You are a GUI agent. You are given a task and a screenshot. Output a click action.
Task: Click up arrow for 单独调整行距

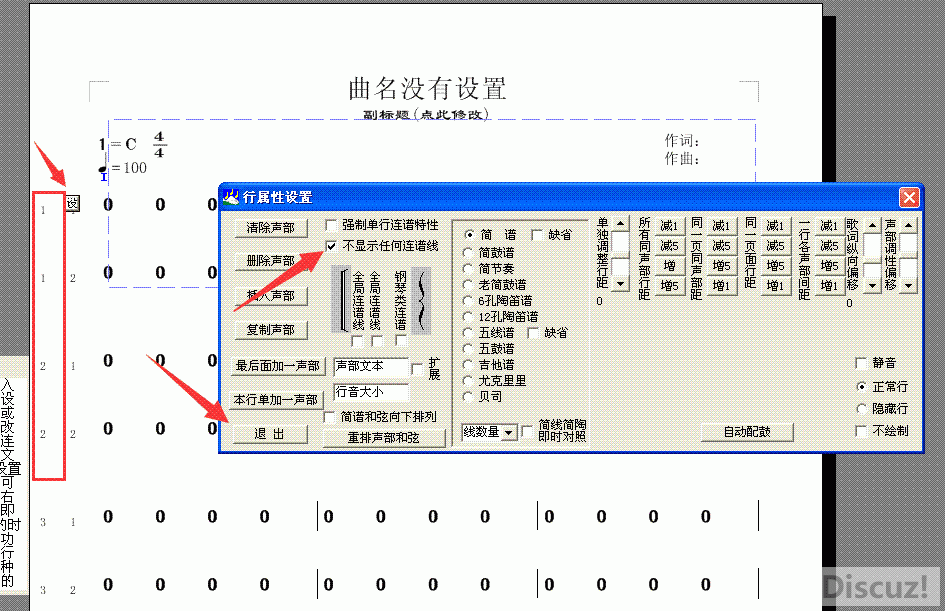[620, 224]
